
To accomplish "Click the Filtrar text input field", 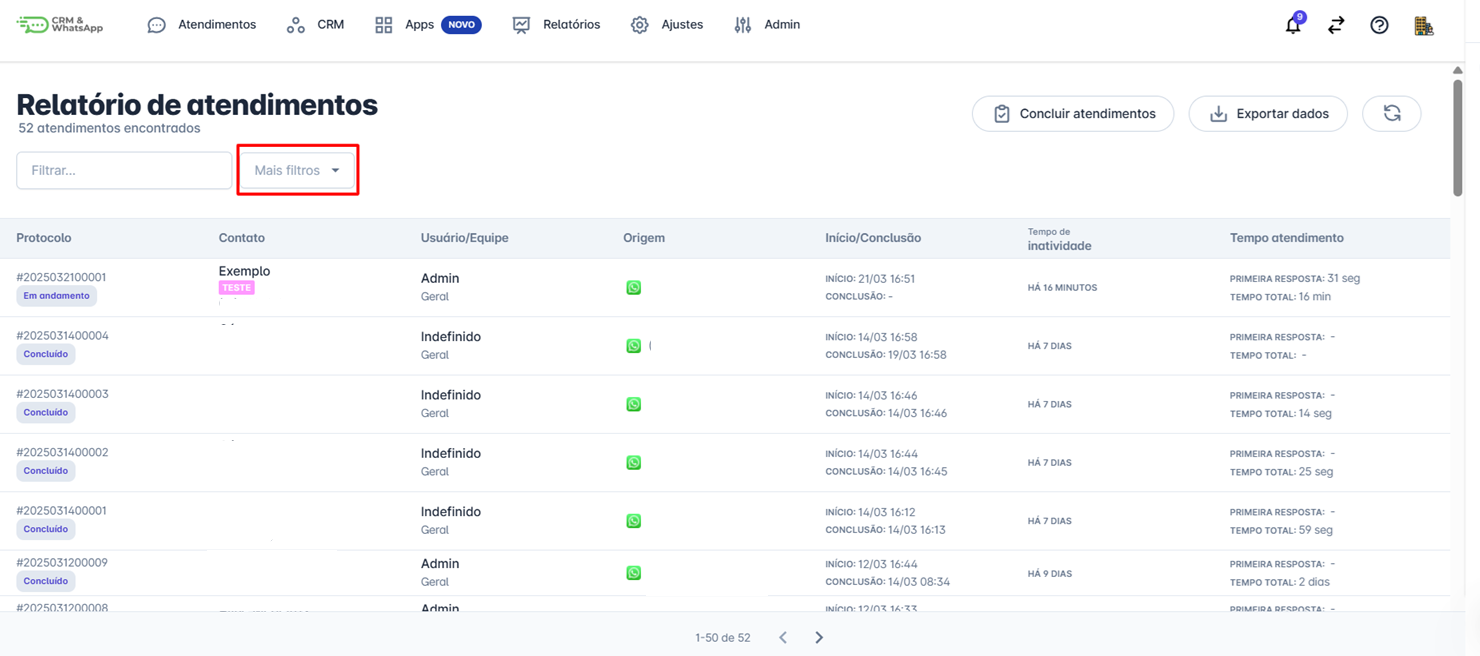I will tap(124, 171).
